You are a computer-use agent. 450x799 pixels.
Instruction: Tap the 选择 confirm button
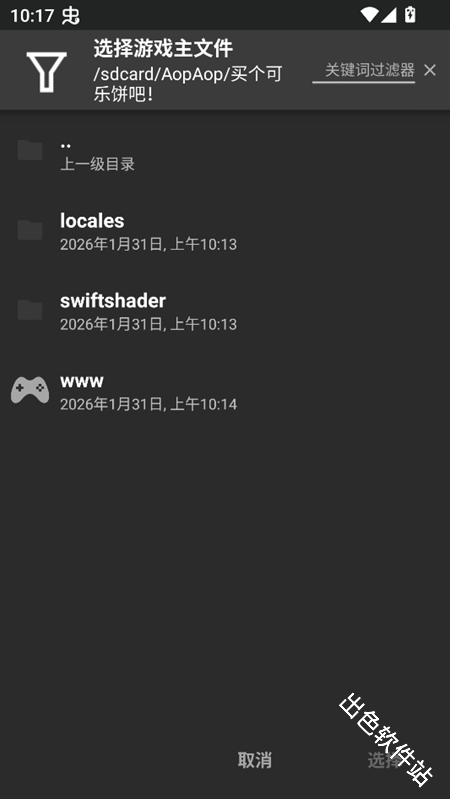pos(385,760)
